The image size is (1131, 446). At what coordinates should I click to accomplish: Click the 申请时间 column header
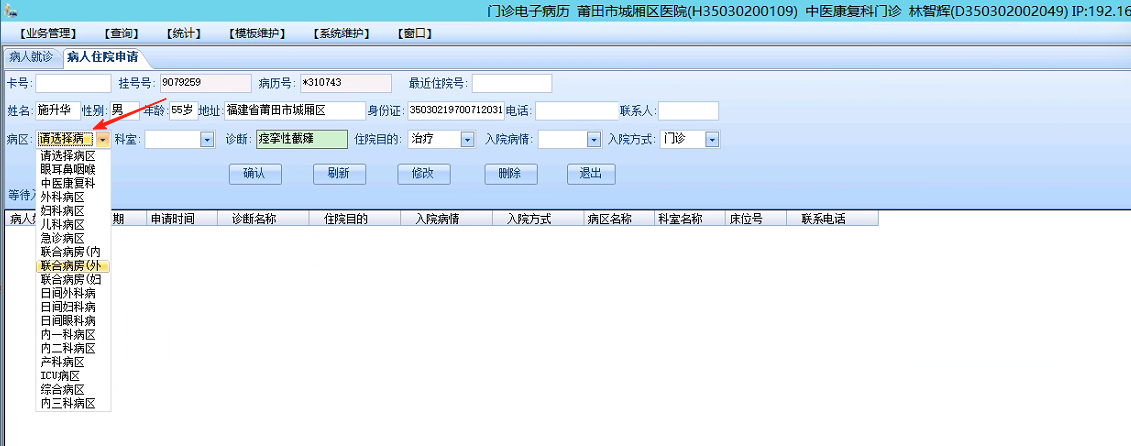[x=181, y=219]
